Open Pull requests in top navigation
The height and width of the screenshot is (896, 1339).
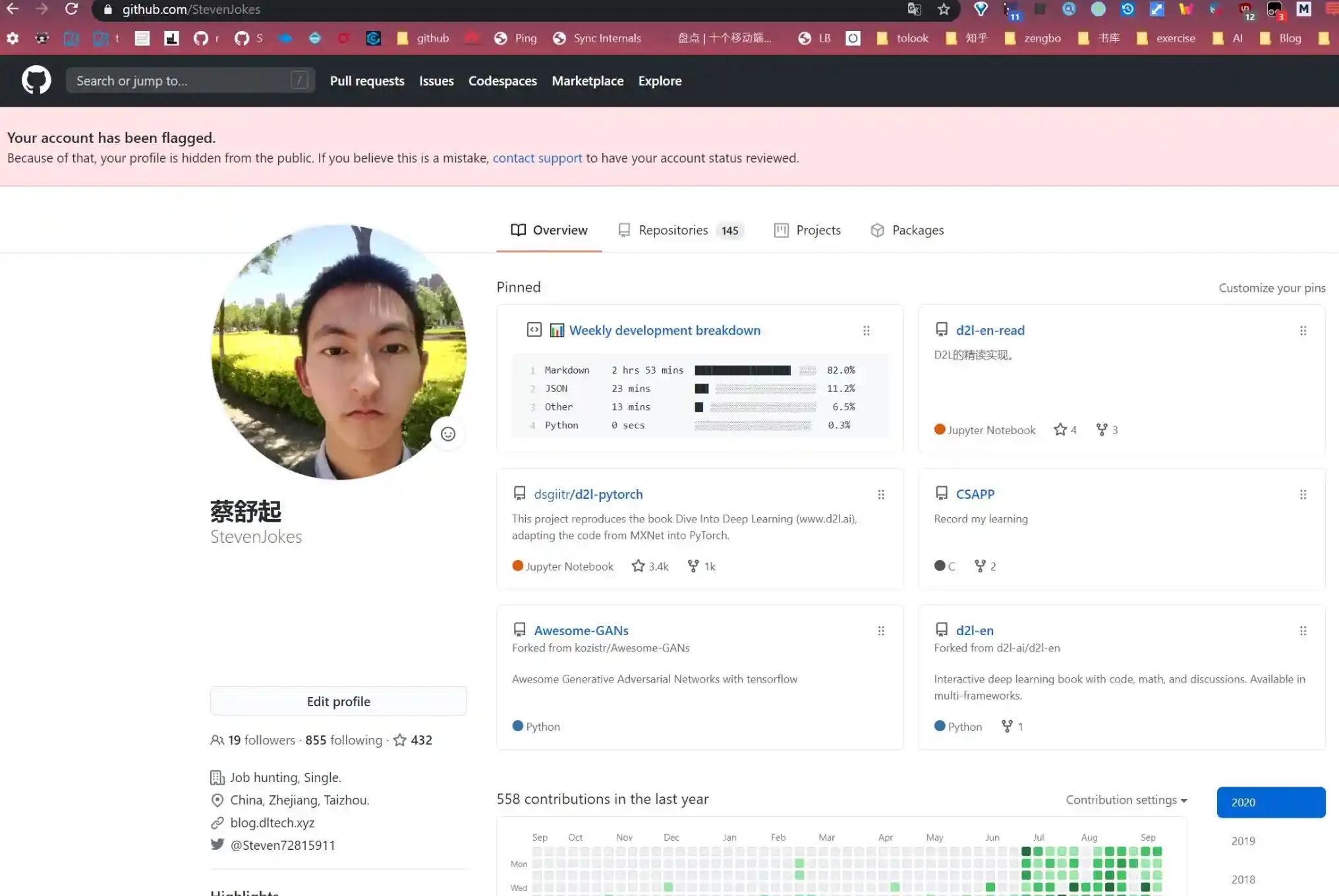pyautogui.click(x=367, y=81)
